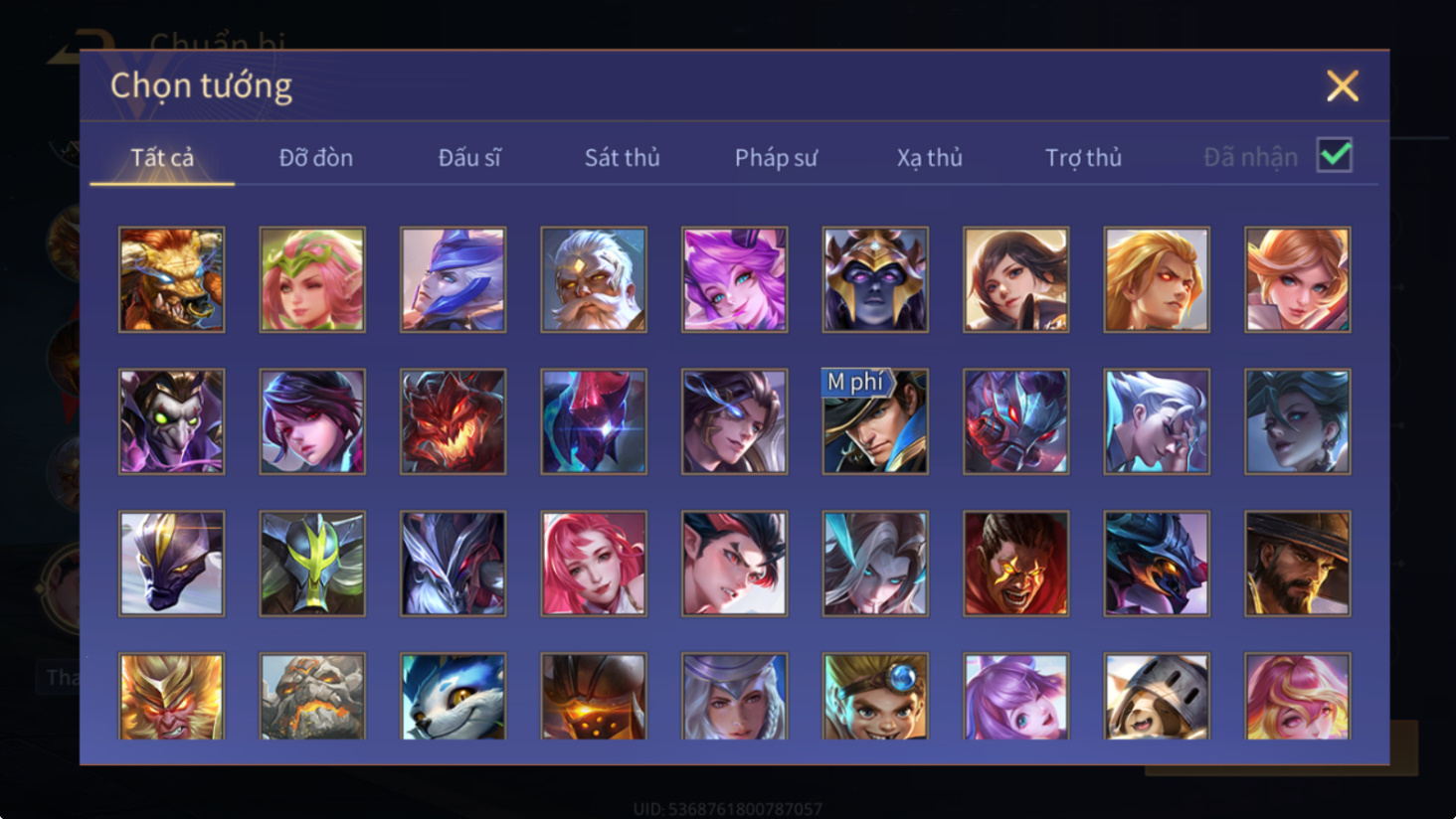The width and height of the screenshot is (1456, 819).
Task: Switch to the Đỡ đòn tab
Action: (x=316, y=157)
